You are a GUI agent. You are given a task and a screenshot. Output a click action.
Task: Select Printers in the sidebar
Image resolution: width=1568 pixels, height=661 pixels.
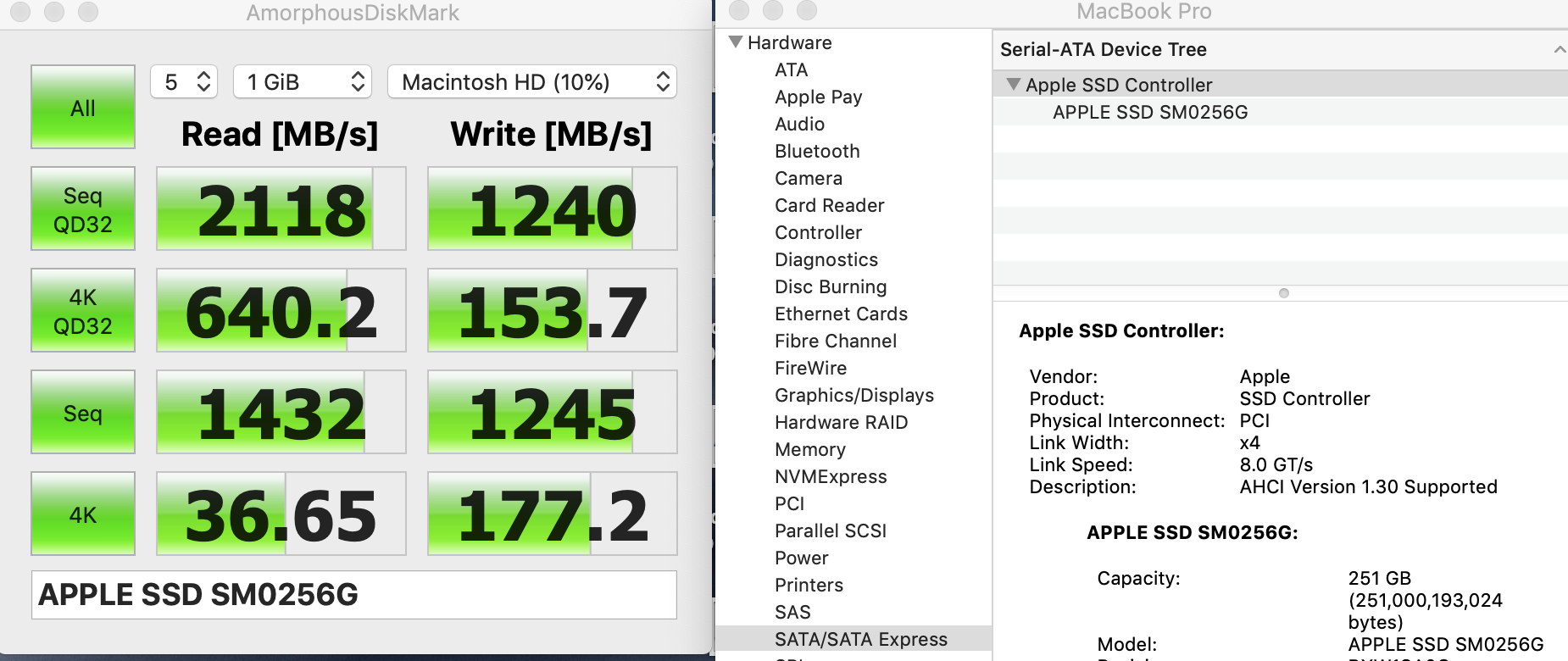point(809,585)
